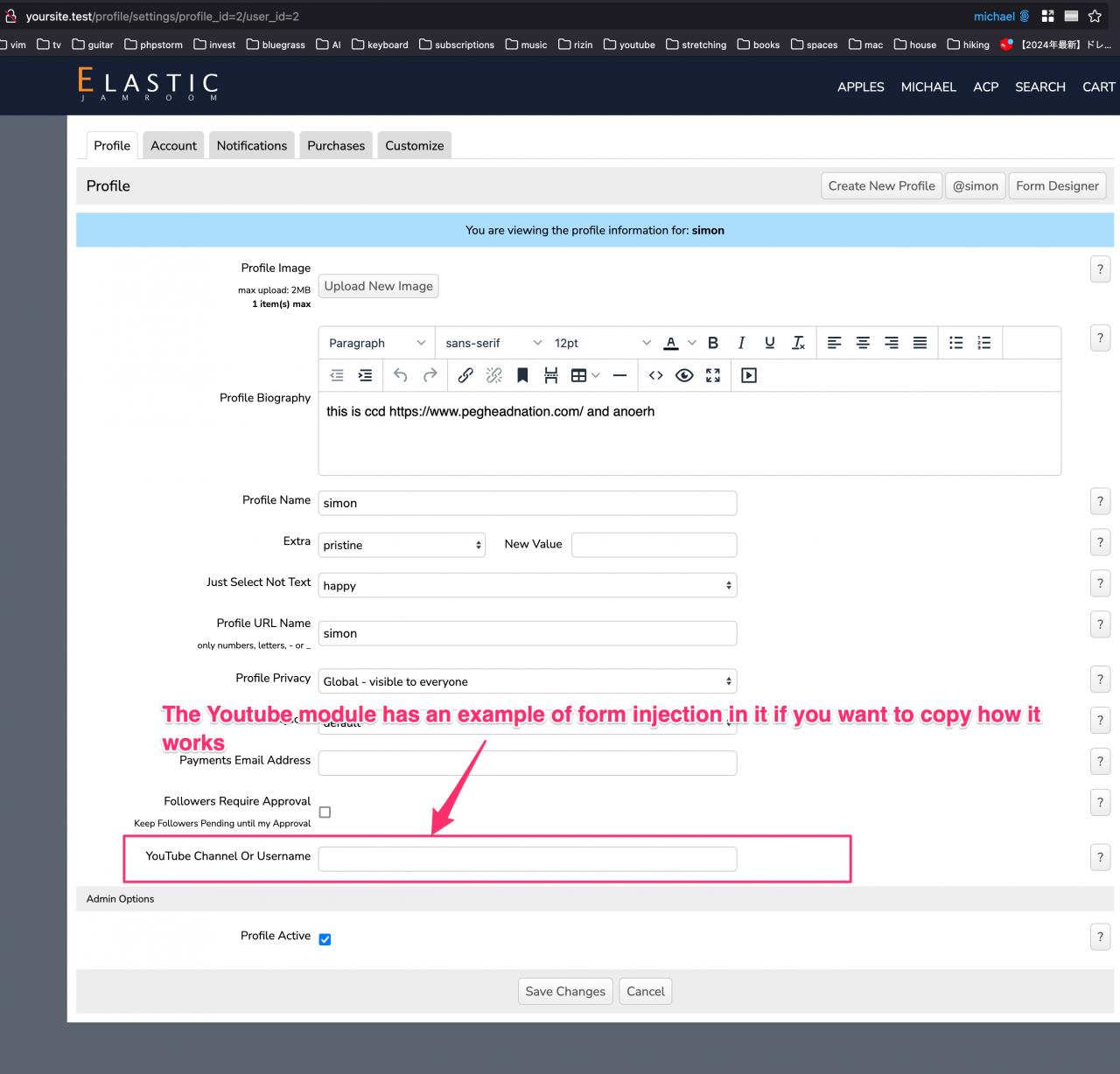Image resolution: width=1120 pixels, height=1074 pixels.
Task: Switch the editor to fullscreen mode
Action: [x=713, y=375]
